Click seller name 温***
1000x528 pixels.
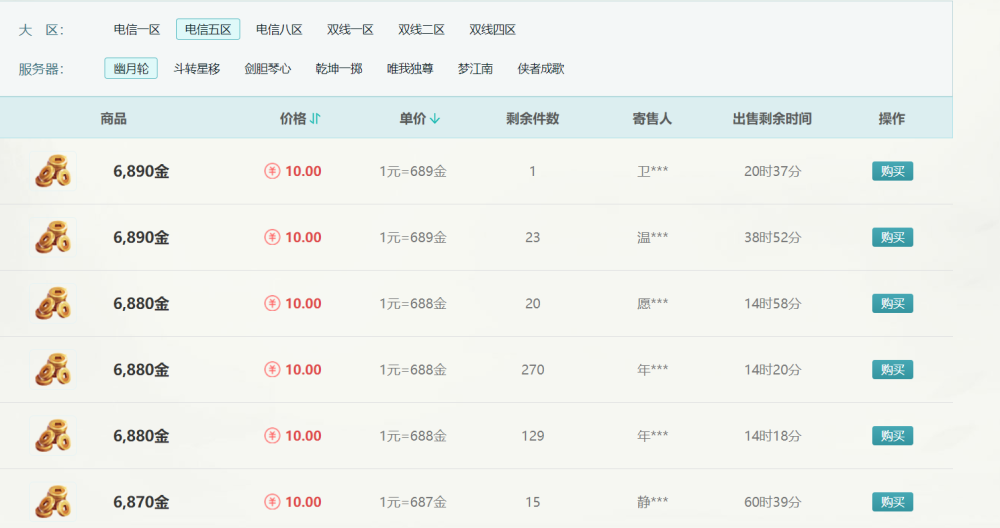652,237
